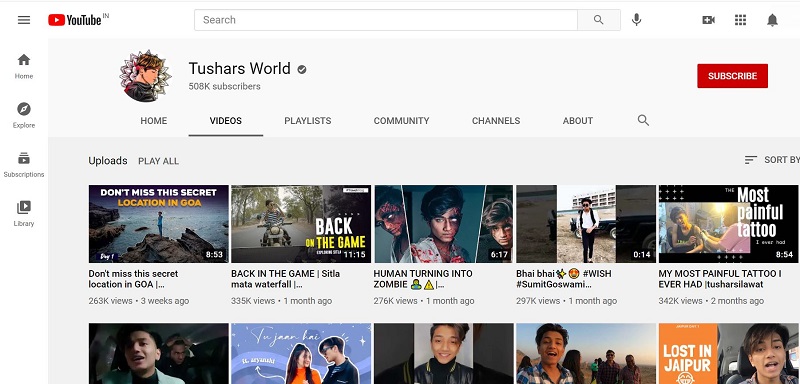Open 'MY MOST PAINFUL TATTOO I EVER HAD' title

tap(719, 279)
